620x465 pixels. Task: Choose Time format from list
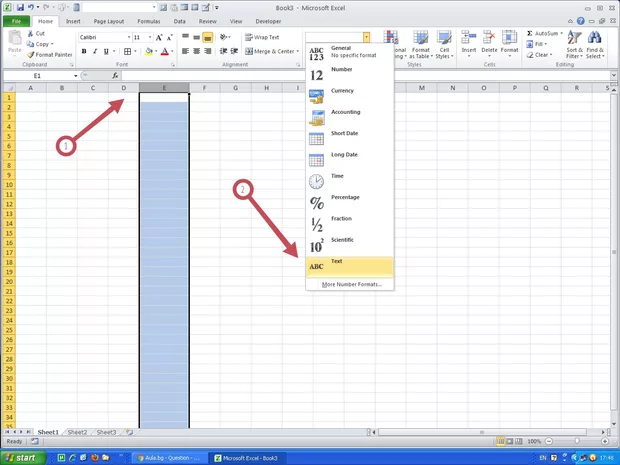(350, 181)
